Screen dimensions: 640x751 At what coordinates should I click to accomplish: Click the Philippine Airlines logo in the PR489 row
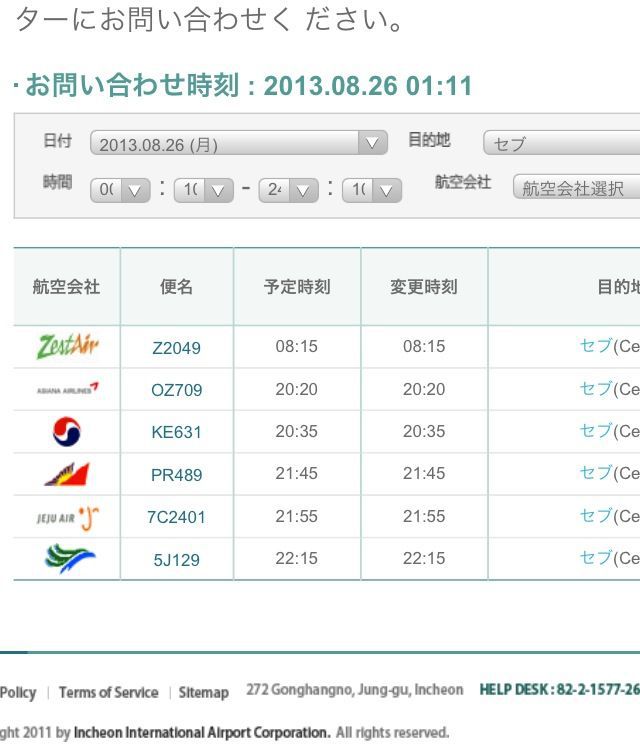coord(67,474)
